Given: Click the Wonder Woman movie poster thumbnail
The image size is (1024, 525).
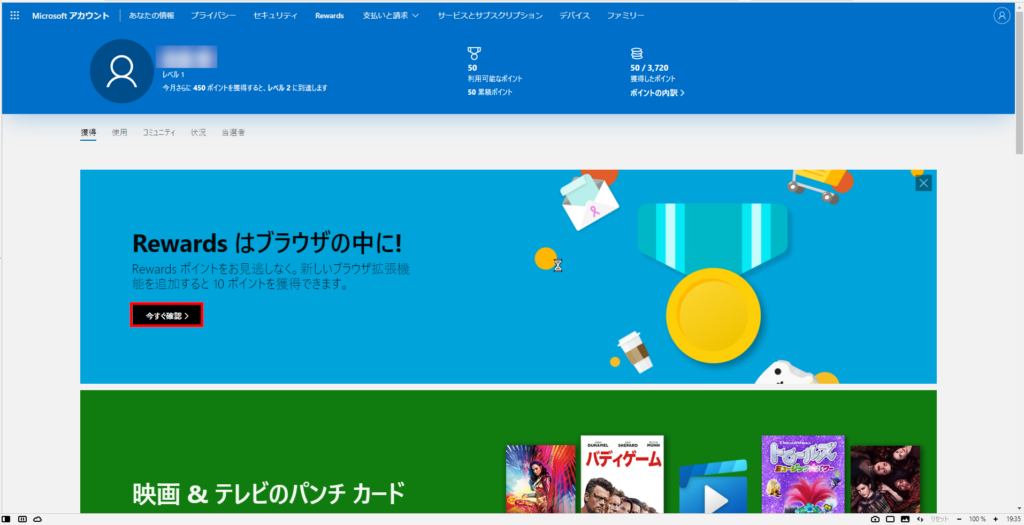Looking at the screenshot, I should tap(540, 479).
